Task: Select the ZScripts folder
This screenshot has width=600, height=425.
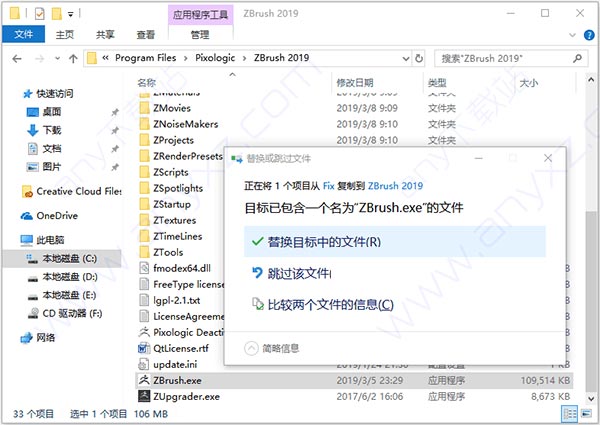Action: pyautogui.click(x=171, y=173)
